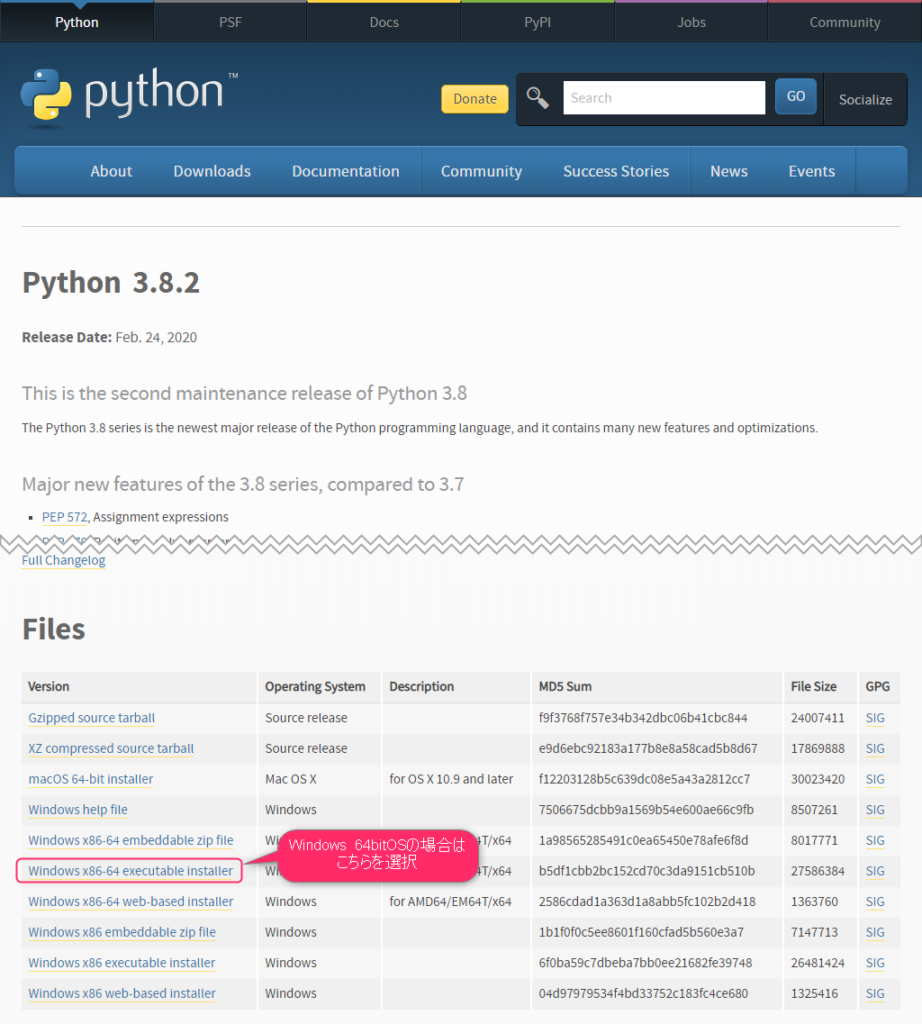Image resolution: width=922 pixels, height=1024 pixels.
Task: Download the Windows help file
Action: pos(78,810)
